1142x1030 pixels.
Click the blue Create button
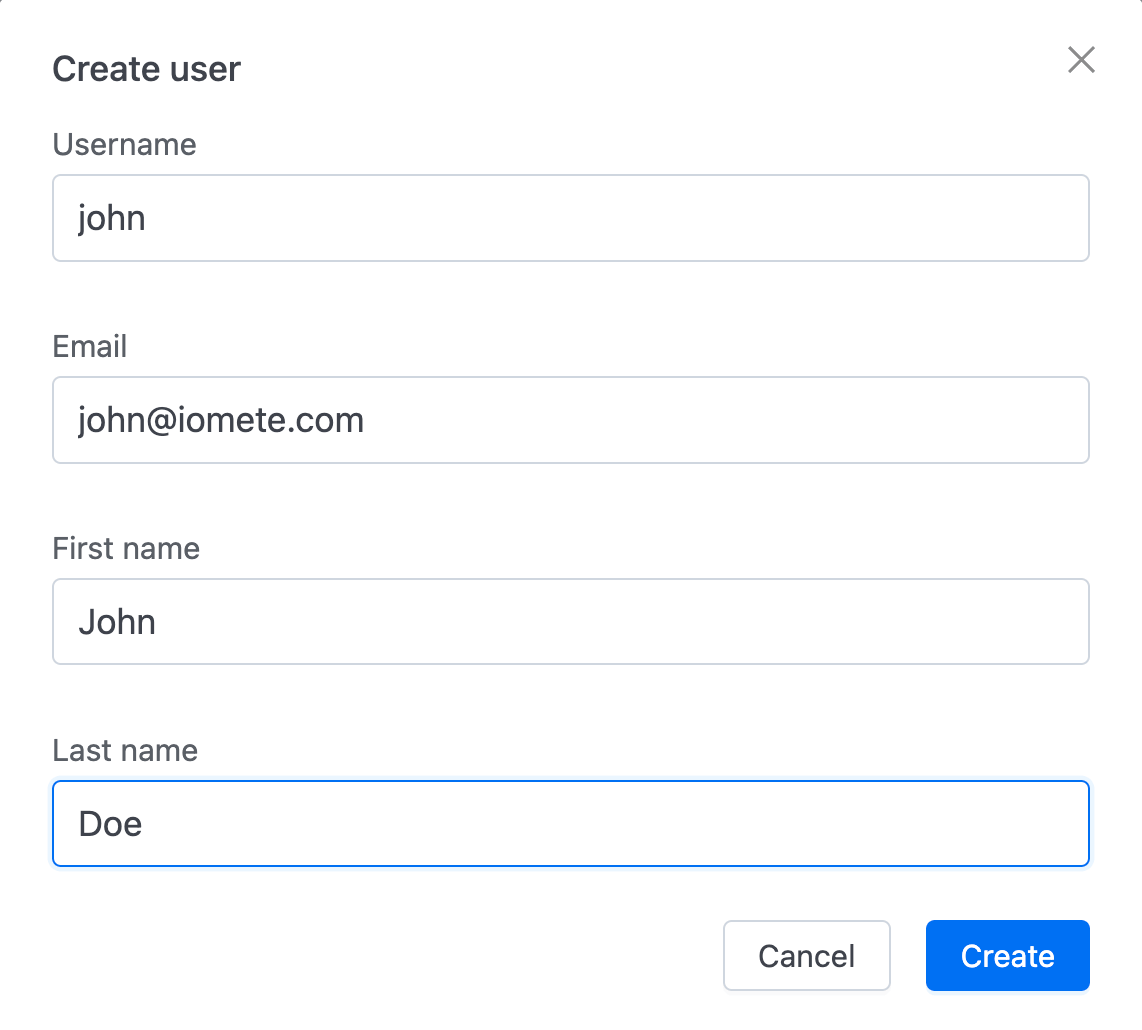pyautogui.click(x=1007, y=955)
